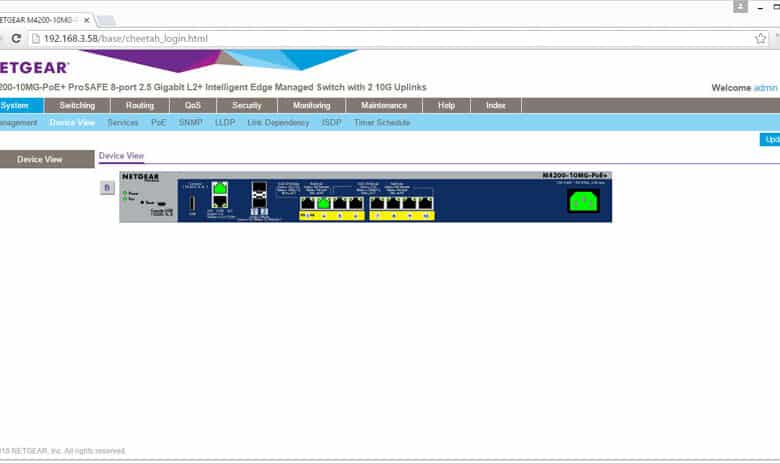This screenshot has height=464, width=780.
Task: Open the Help main menu
Action: pos(446,105)
